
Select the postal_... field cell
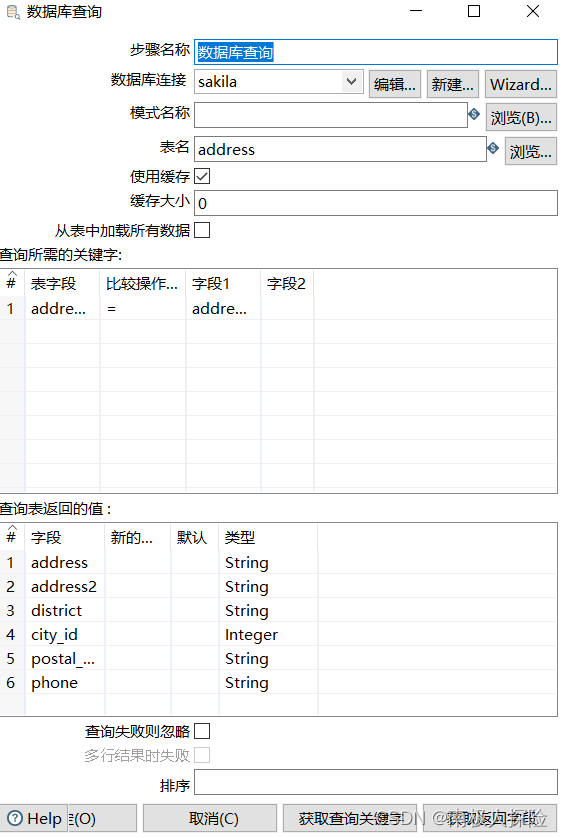(x=64, y=658)
